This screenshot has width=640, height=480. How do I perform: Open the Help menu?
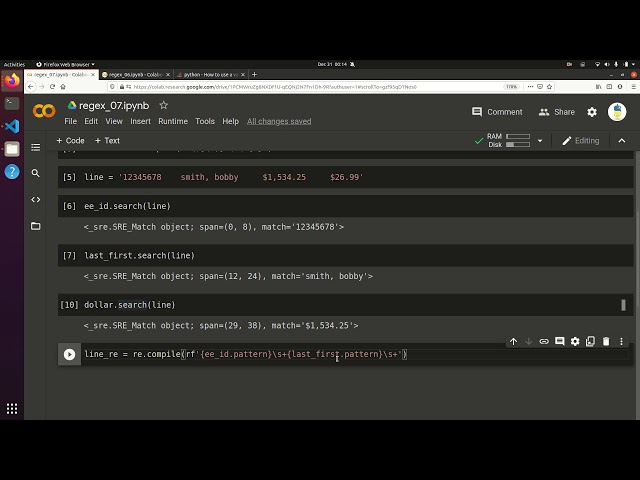[x=231, y=121]
